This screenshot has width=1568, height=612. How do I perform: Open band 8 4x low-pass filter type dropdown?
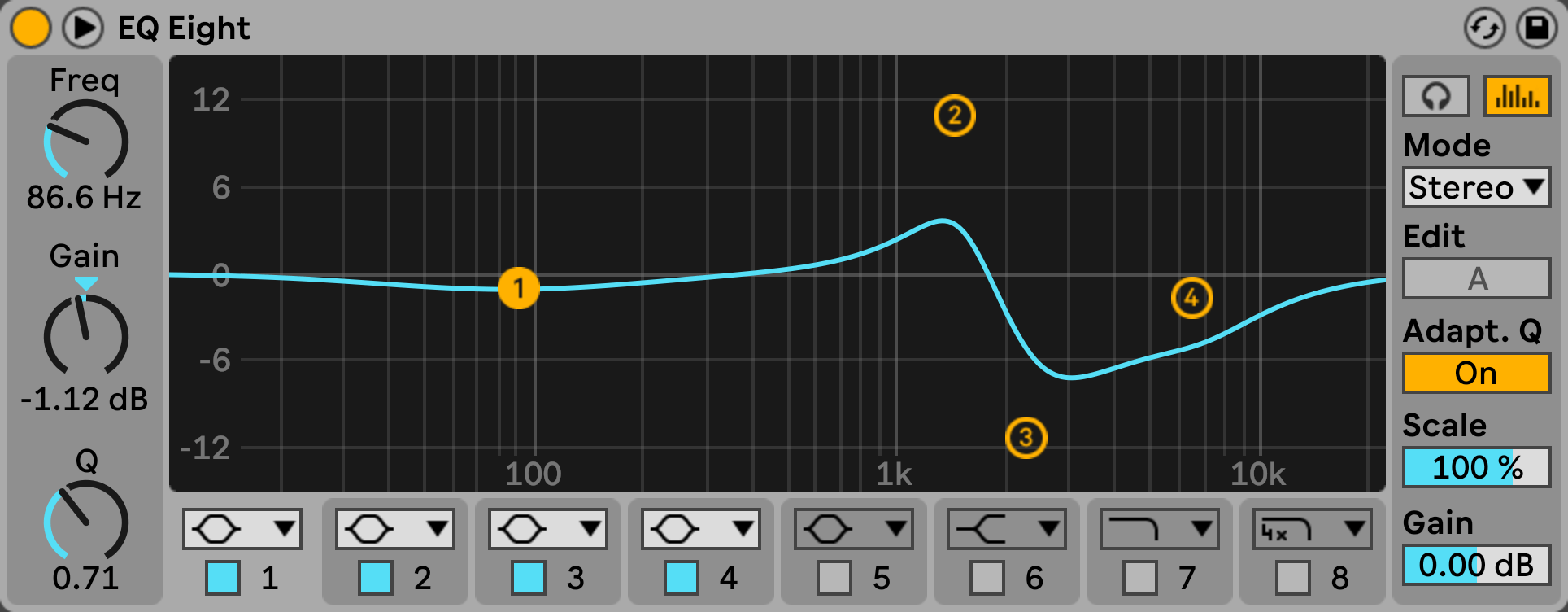pyautogui.click(x=1312, y=530)
